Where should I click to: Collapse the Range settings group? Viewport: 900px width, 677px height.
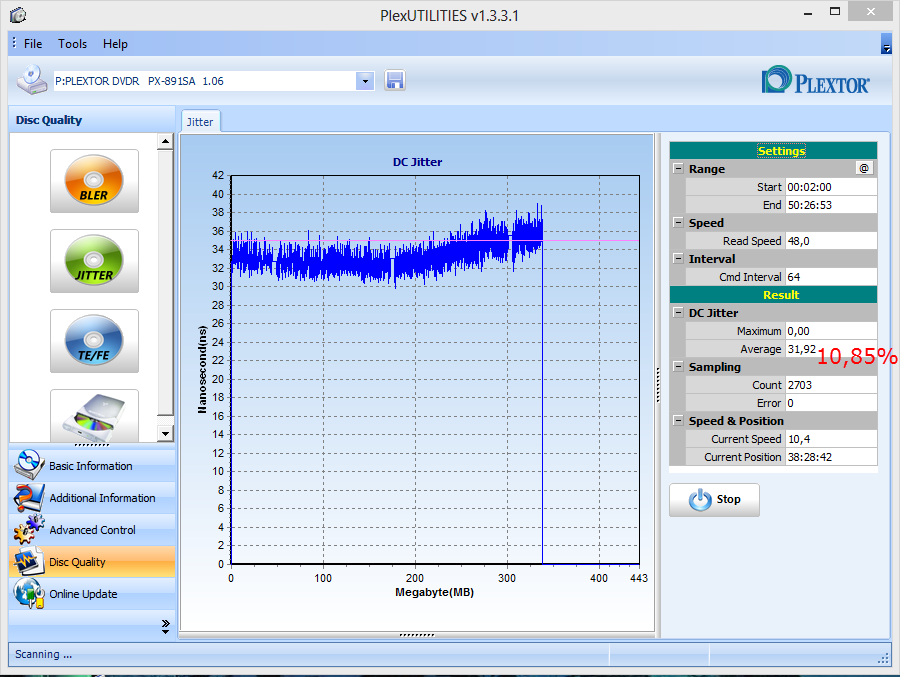click(x=678, y=169)
